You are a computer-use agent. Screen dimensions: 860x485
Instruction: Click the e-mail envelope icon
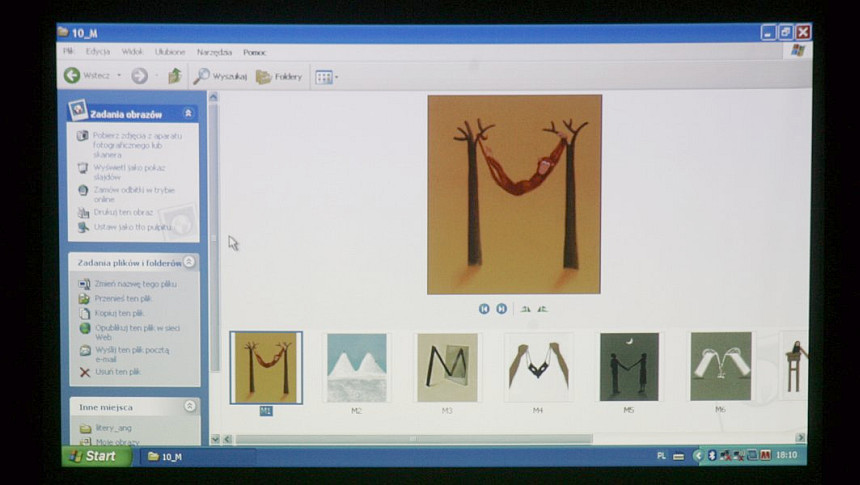coord(85,350)
